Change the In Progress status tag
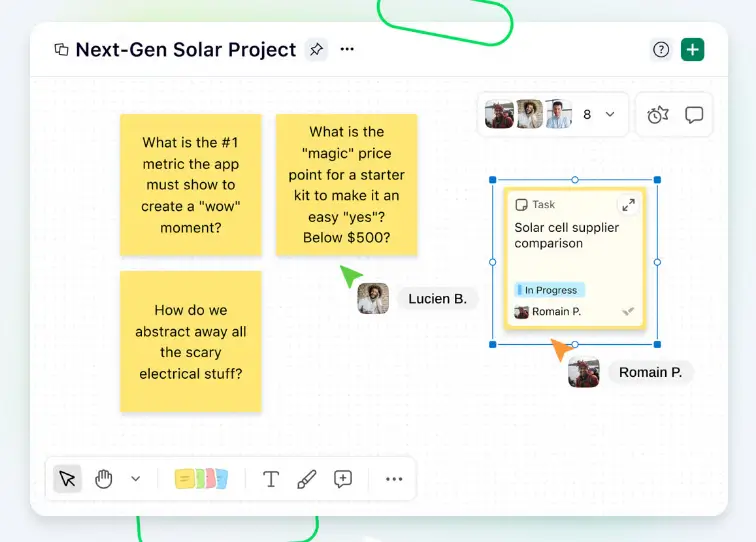The width and height of the screenshot is (756, 542). (x=550, y=290)
